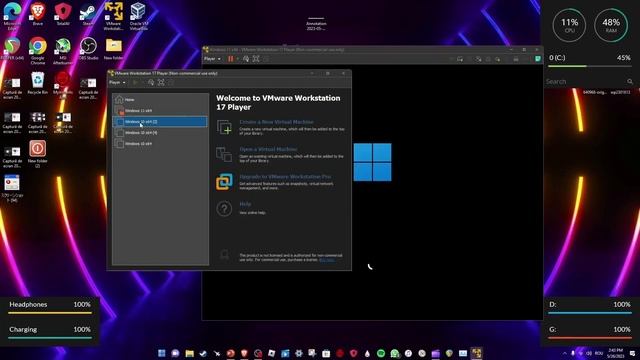Click Send Ctrl+Alt+Del in Windows 11 VM window

click(x=246, y=59)
